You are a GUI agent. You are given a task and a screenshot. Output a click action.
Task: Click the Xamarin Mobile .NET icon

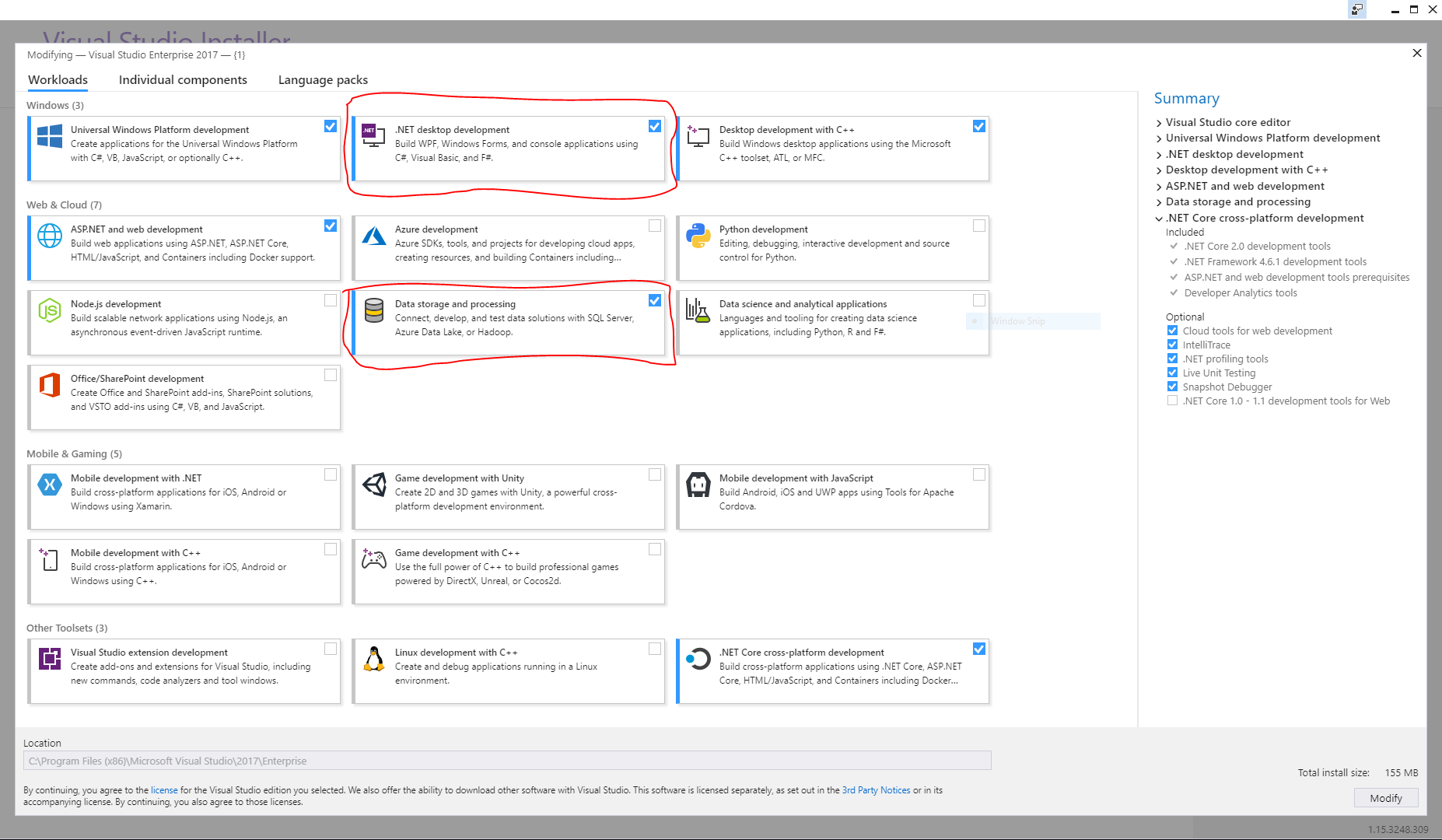[x=50, y=485]
